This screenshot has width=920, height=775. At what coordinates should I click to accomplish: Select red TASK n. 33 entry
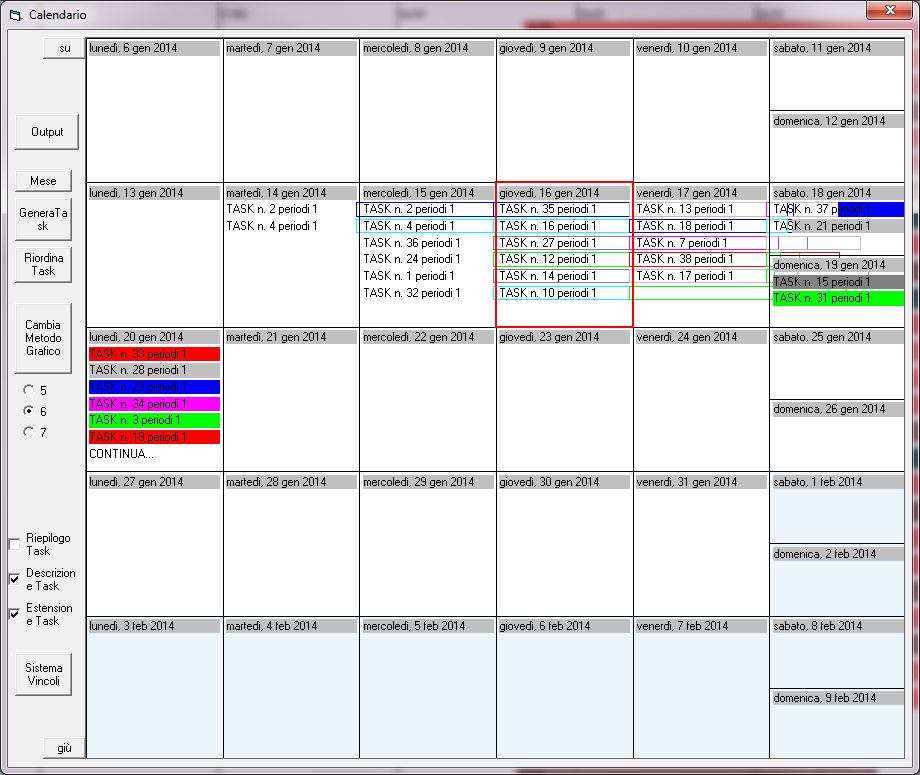pos(154,354)
